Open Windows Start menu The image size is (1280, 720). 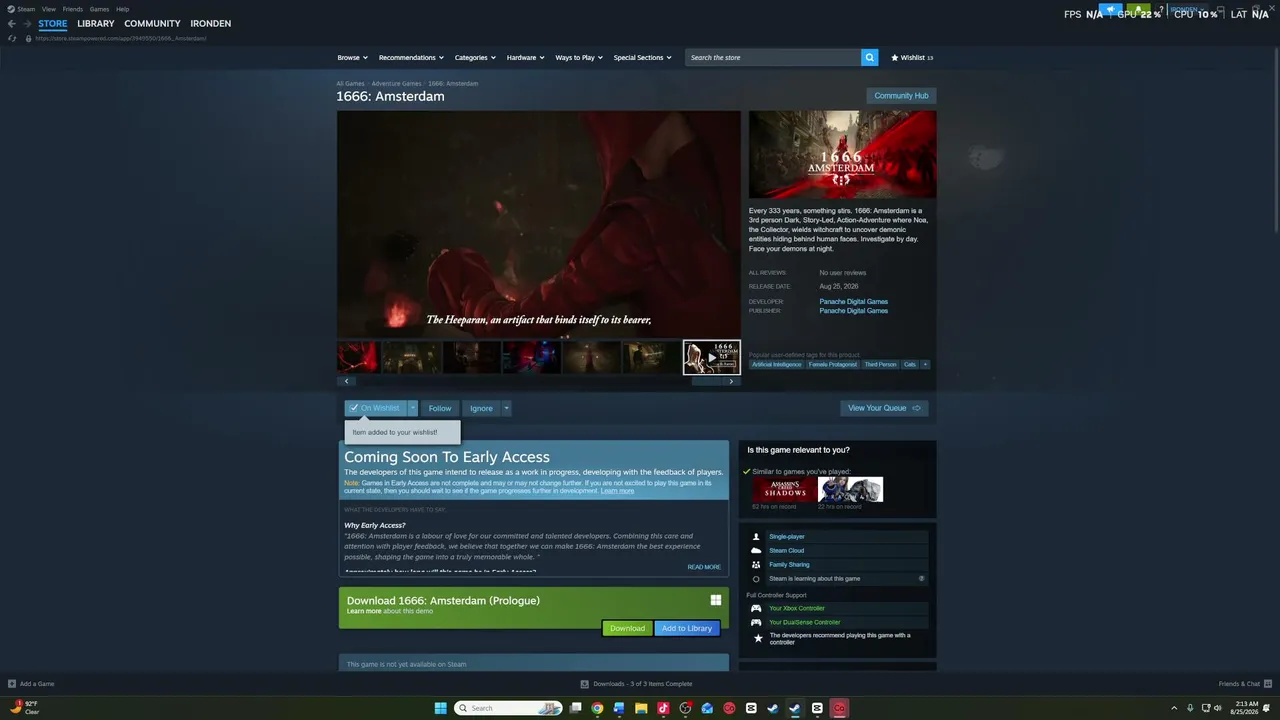441,708
